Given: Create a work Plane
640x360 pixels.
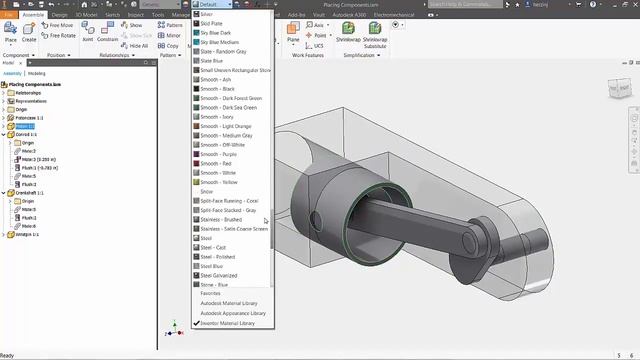Looking at the screenshot, I should click(x=293, y=33).
